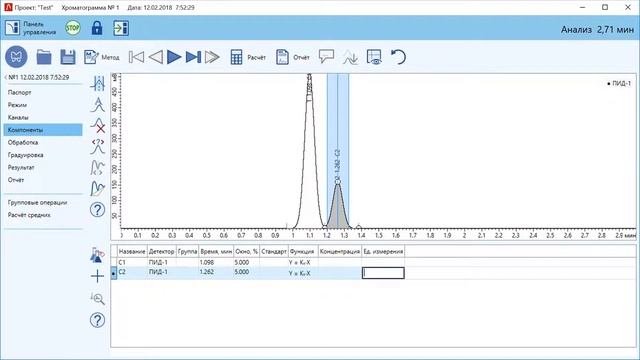Open the Паспорт section
This screenshot has width=640, height=360.
coord(20,93)
